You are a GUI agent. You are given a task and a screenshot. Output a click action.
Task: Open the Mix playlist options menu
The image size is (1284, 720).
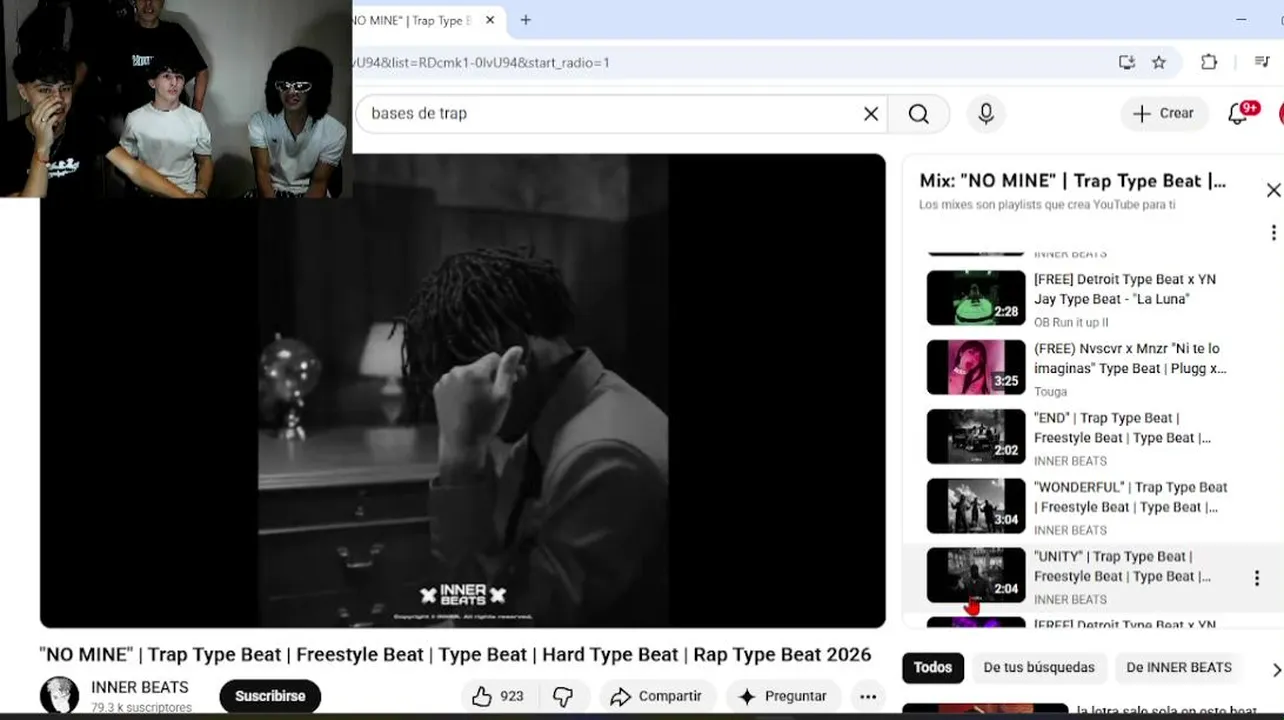pos(1273,233)
